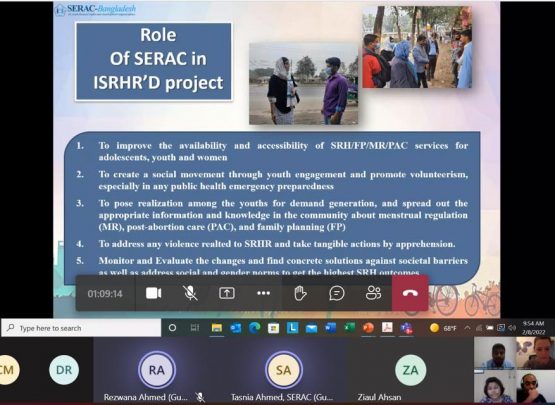Image resolution: width=555 pixels, height=405 pixels.
Task: Switch to PowerPoint on taskbar
Action: [x=368, y=328]
